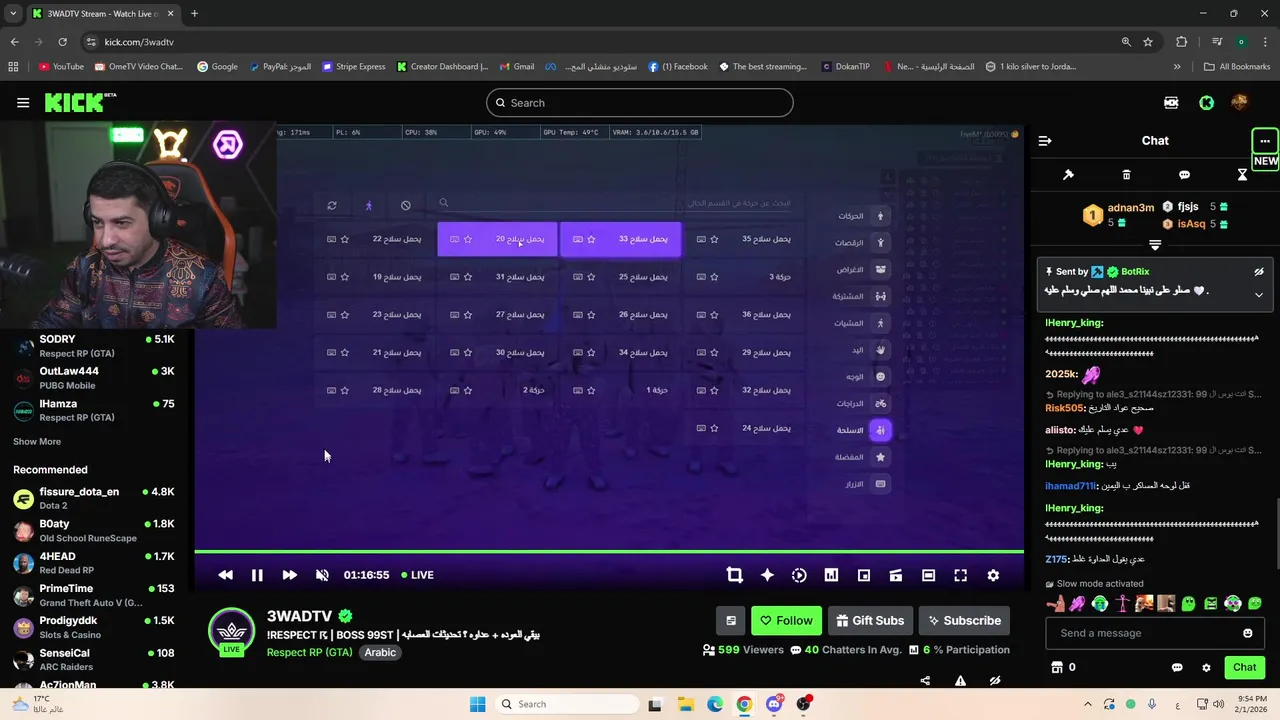
Task: Enter fullscreen on the video player
Action: (x=961, y=575)
